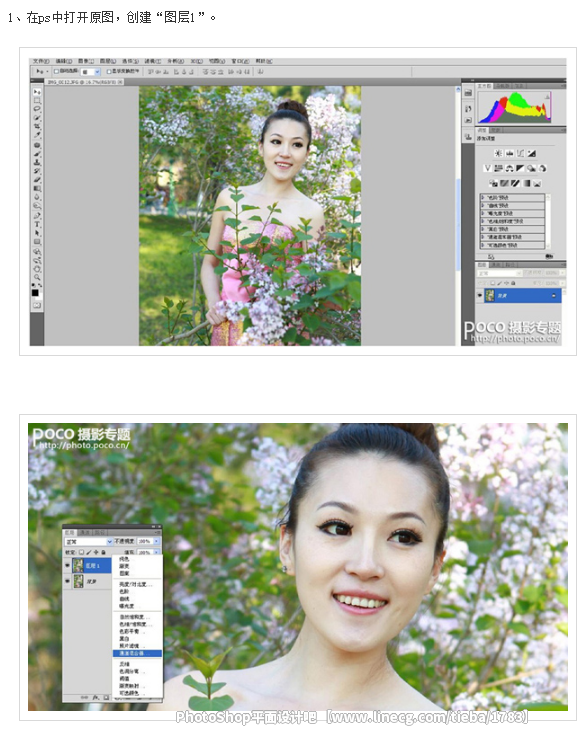Open the 图像 menu
Screen dimensions: 584x736
tap(86, 61)
